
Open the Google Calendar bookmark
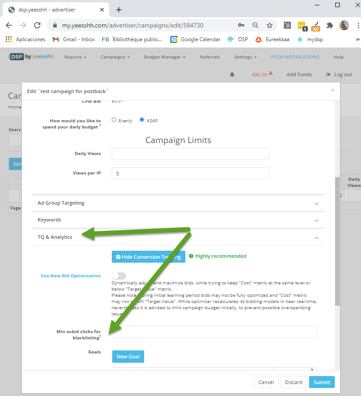tap(195, 39)
